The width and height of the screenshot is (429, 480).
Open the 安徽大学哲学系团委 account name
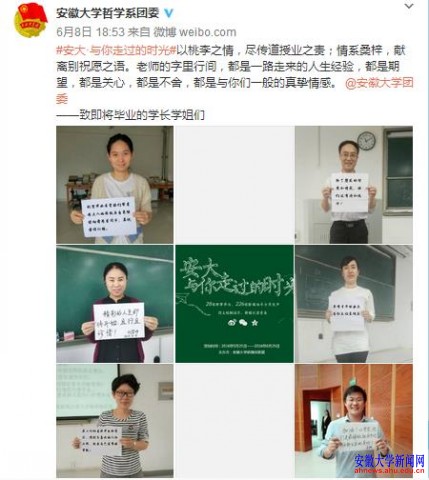pos(108,13)
